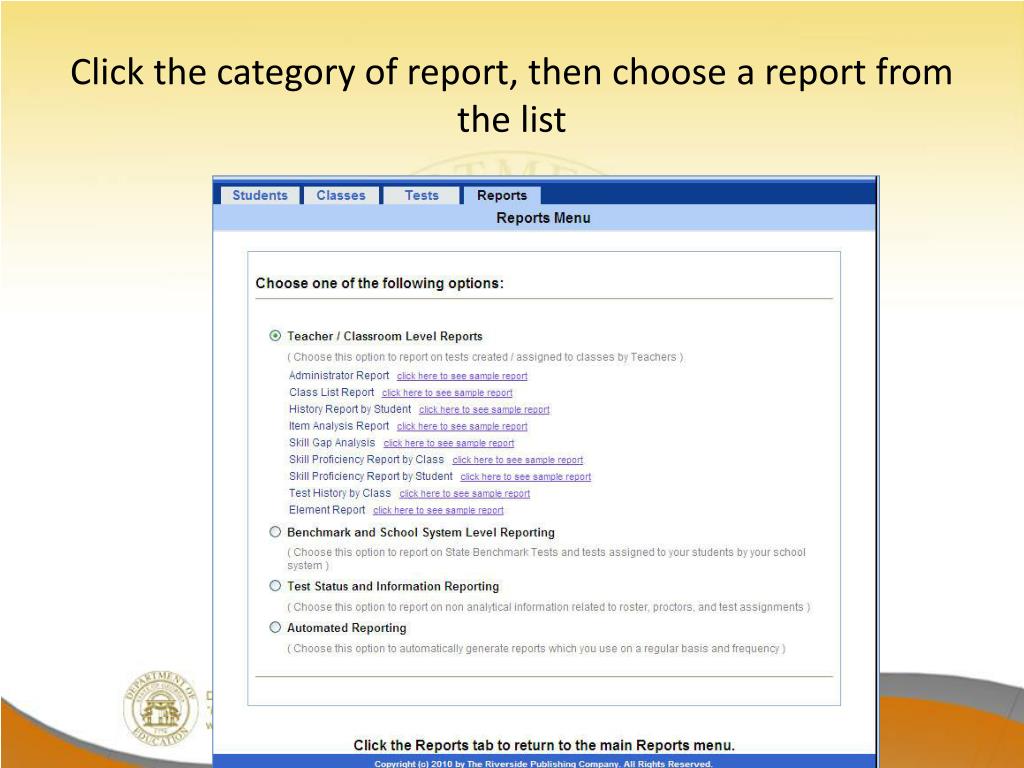Click the description about non analytical information
The height and width of the screenshot is (768, 1024).
(x=549, y=607)
